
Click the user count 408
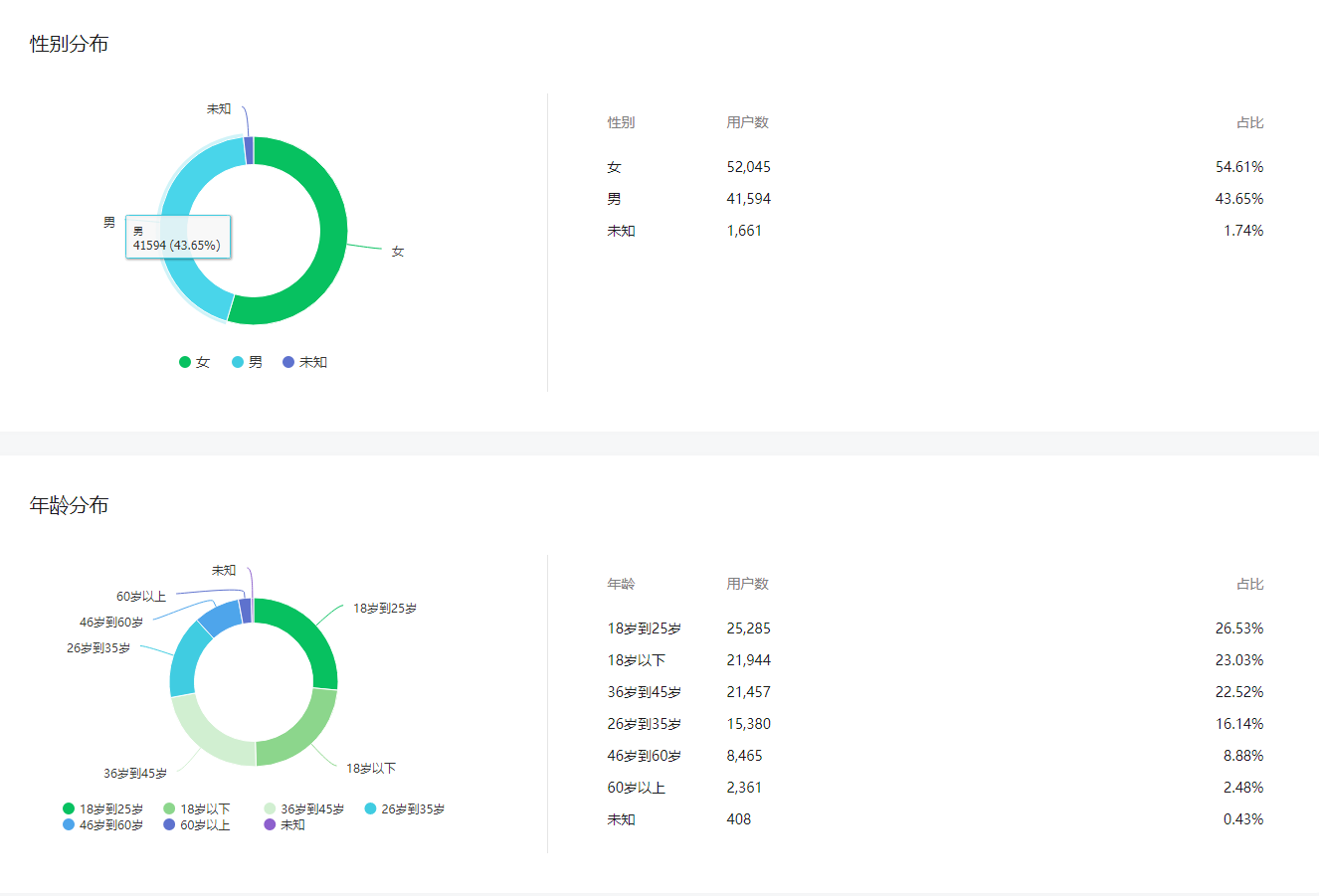739,819
